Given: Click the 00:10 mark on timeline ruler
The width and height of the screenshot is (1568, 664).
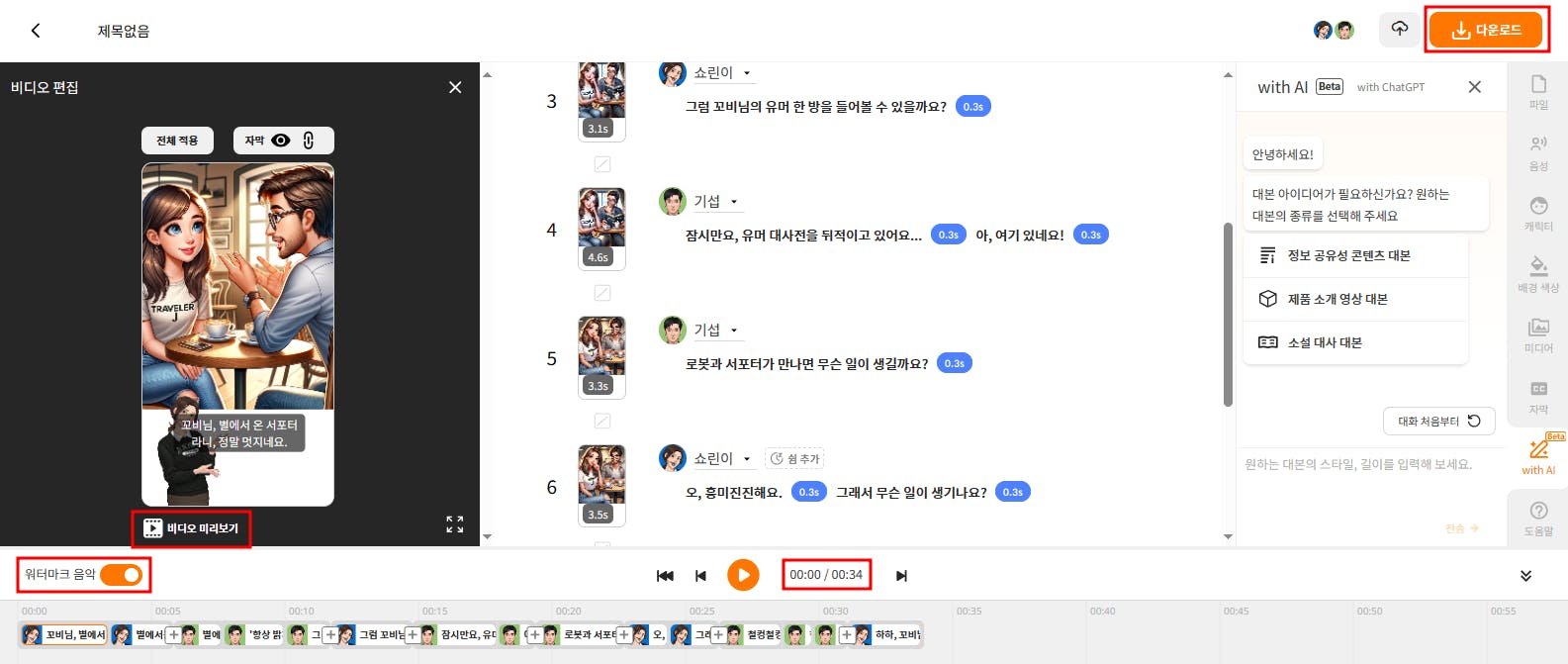Looking at the screenshot, I should coord(301,612).
